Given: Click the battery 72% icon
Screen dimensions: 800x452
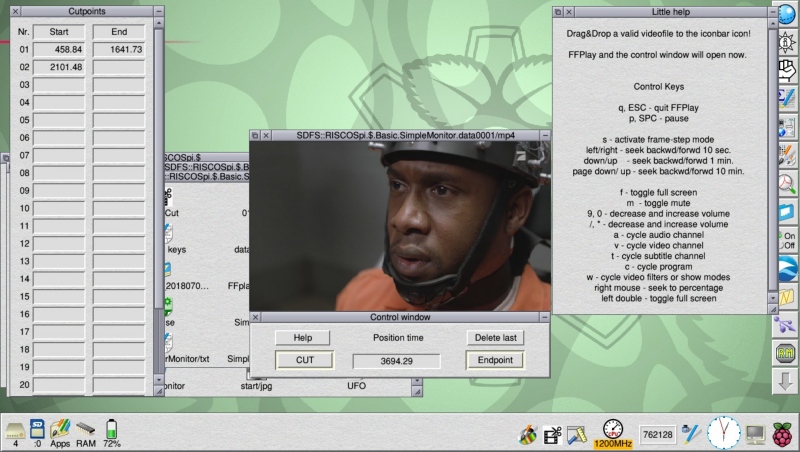Looking at the screenshot, I should (111, 430).
